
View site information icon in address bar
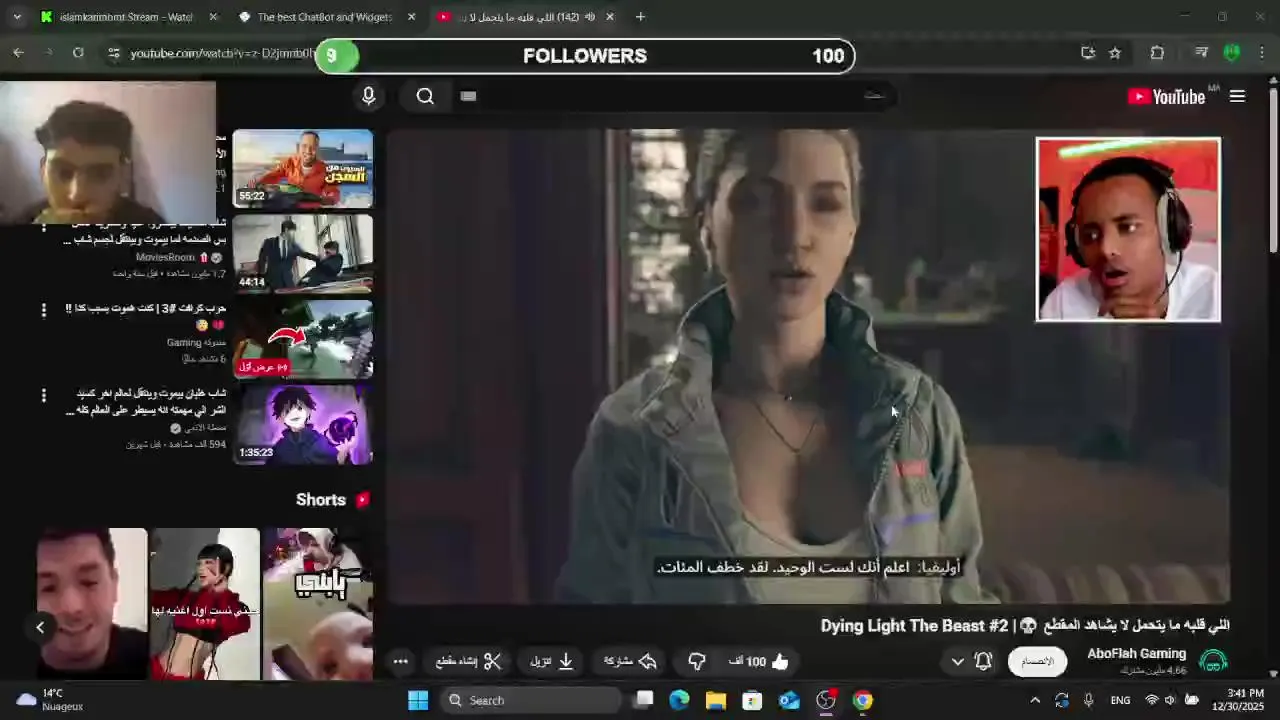[114, 53]
